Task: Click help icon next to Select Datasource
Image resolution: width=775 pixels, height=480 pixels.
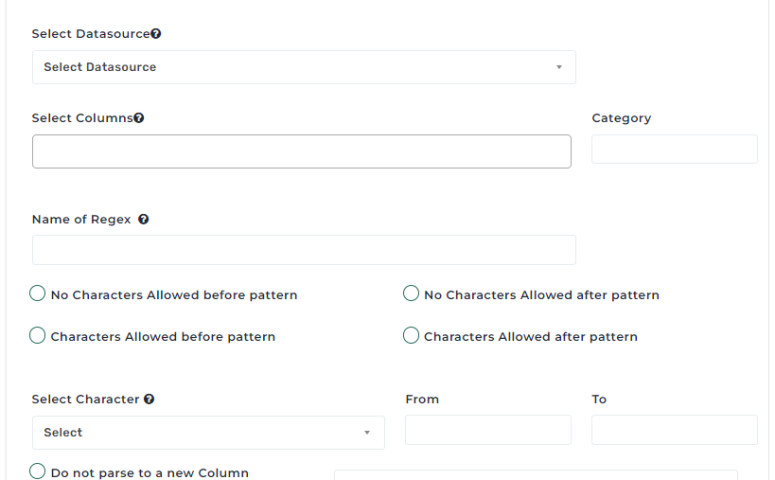Action: coord(156,34)
